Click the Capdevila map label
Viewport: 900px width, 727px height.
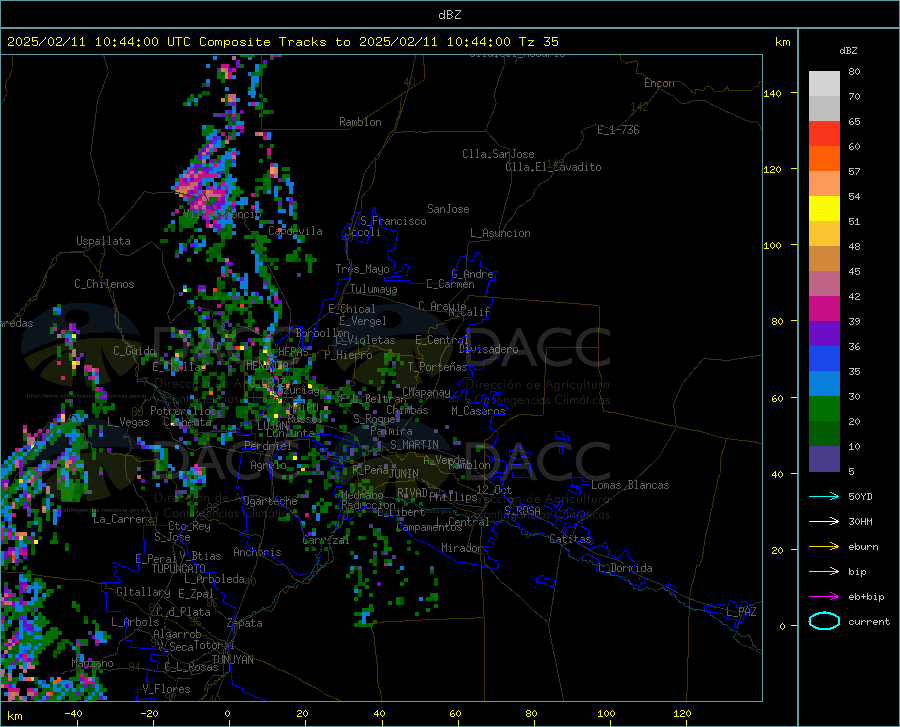[295, 231]
